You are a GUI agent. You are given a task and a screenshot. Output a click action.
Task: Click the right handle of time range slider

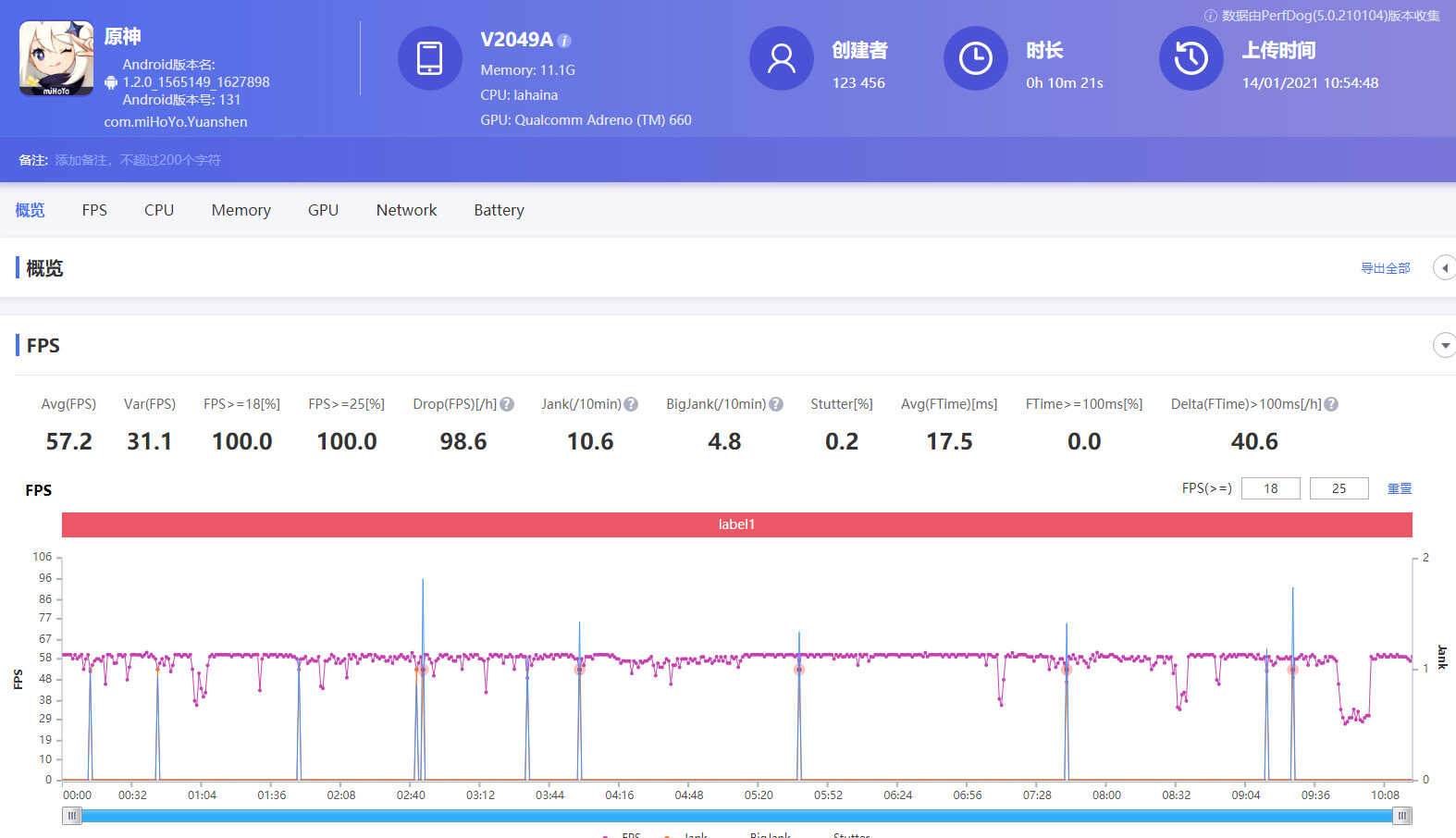(x=1402, y=816)
